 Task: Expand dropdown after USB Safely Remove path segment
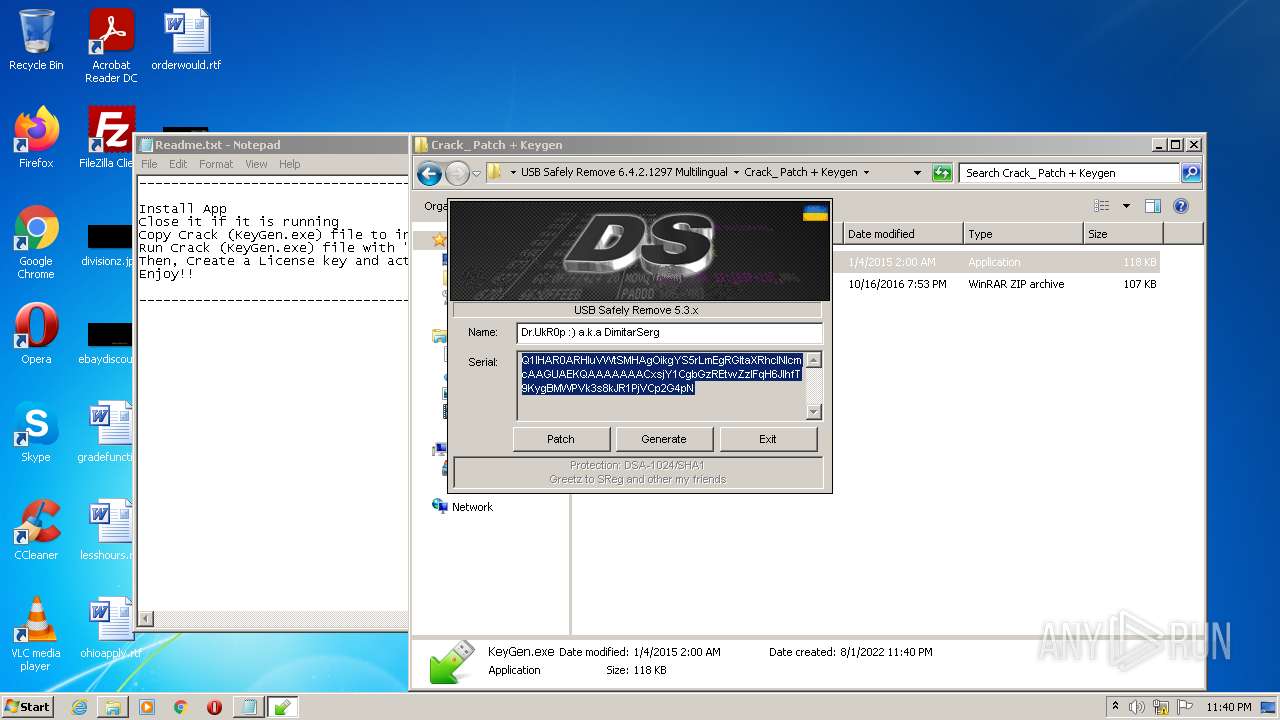[x=736, y=173]
